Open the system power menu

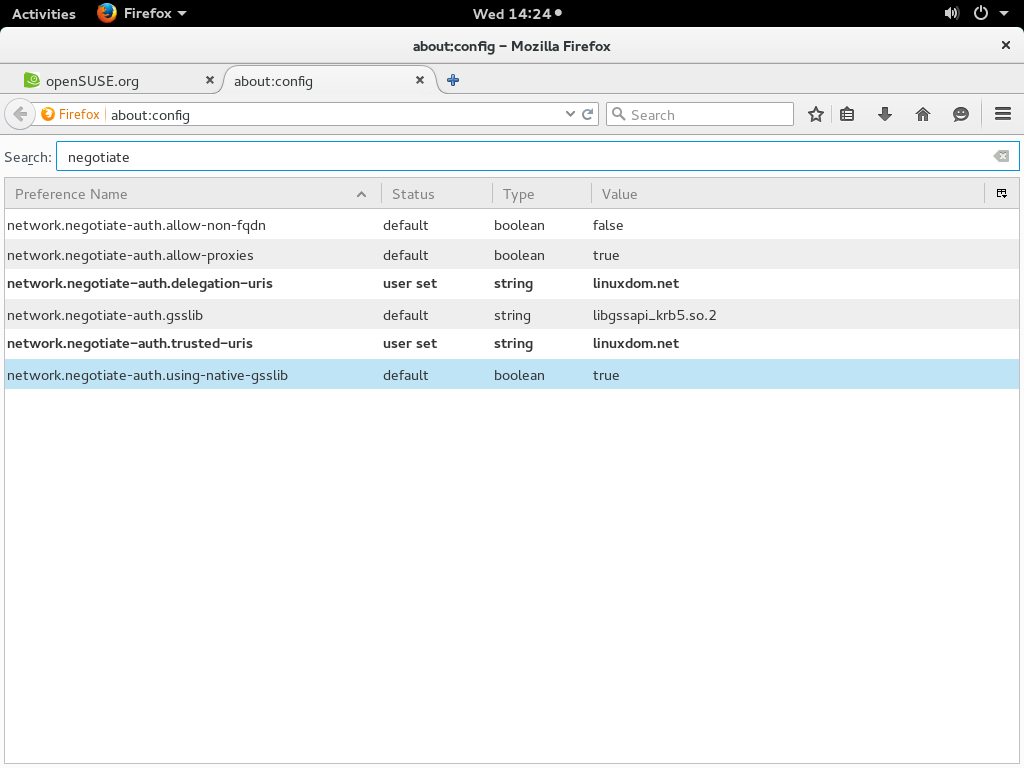click(980, 13)
